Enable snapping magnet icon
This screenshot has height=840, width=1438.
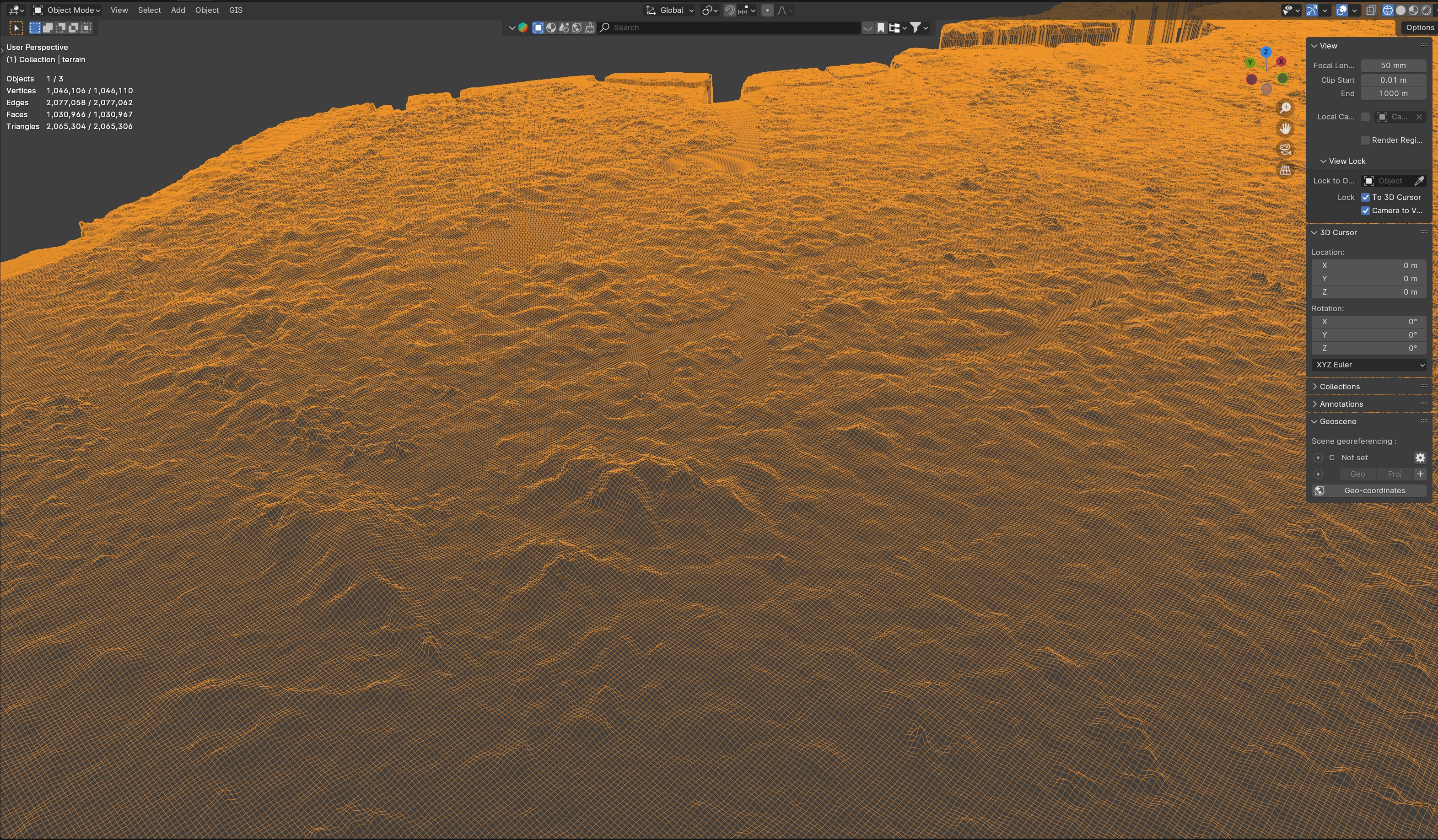[x=730, y=10]
